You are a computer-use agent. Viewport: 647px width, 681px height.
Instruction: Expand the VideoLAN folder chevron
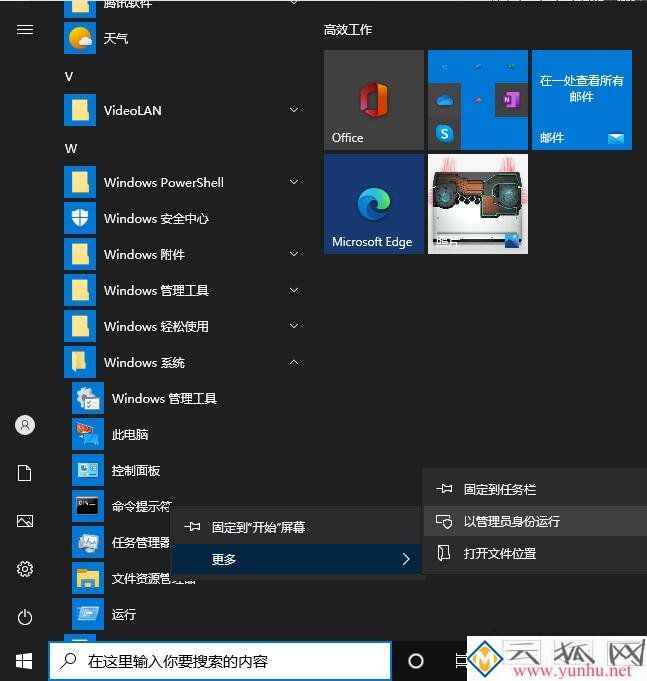coord(294,110)
